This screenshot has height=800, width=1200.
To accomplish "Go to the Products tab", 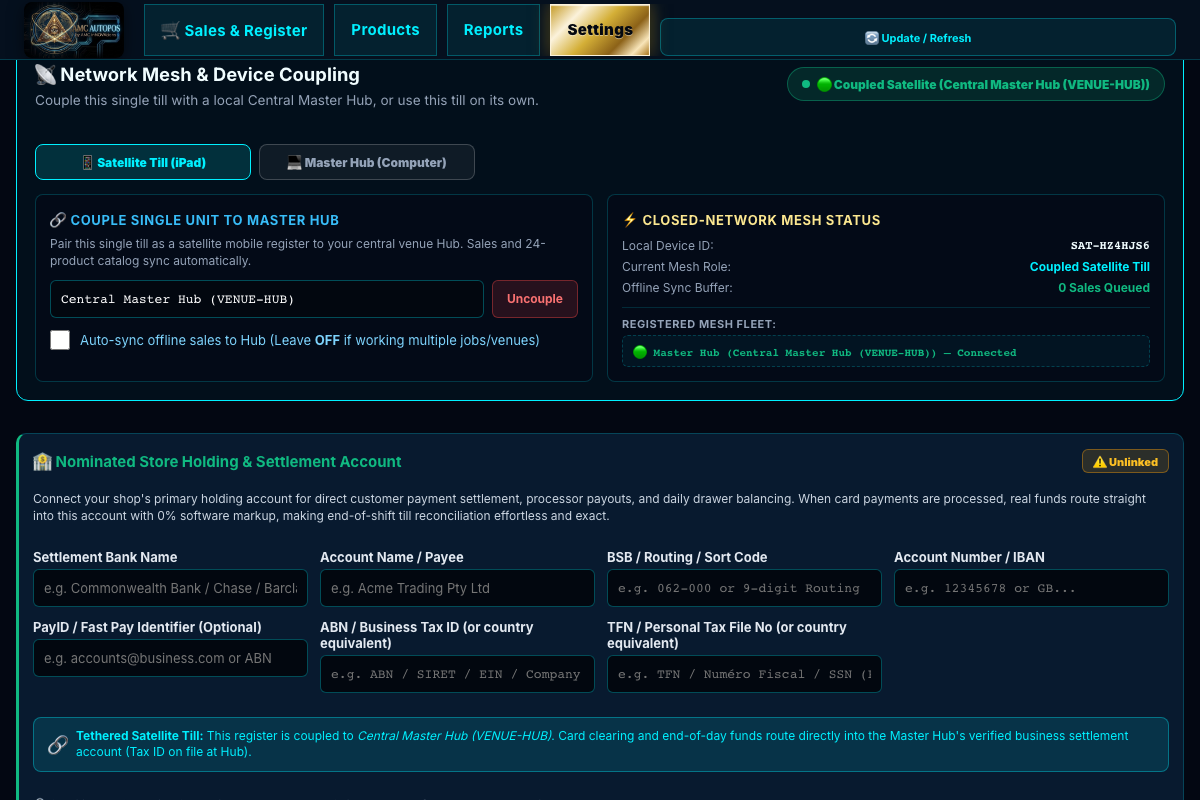I will [x=385, y=30].
